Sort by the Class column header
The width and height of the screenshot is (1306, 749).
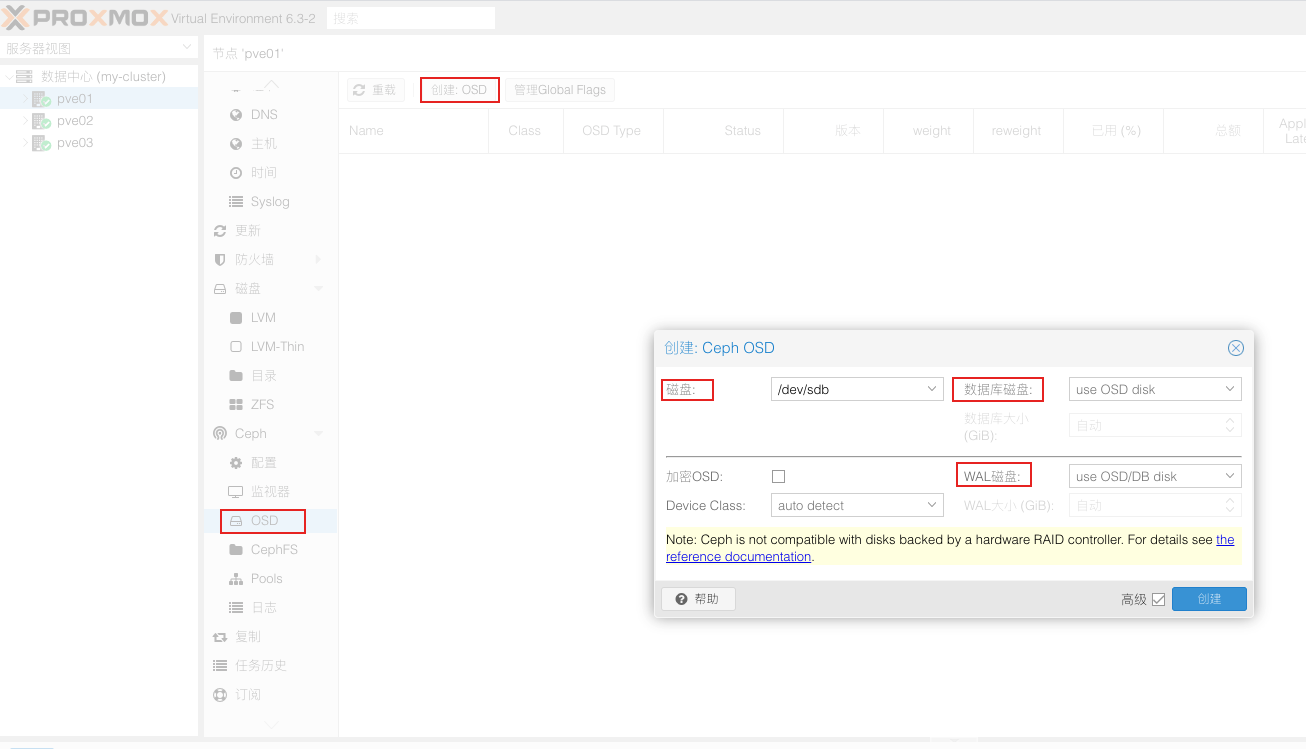[x=524, y=131]
